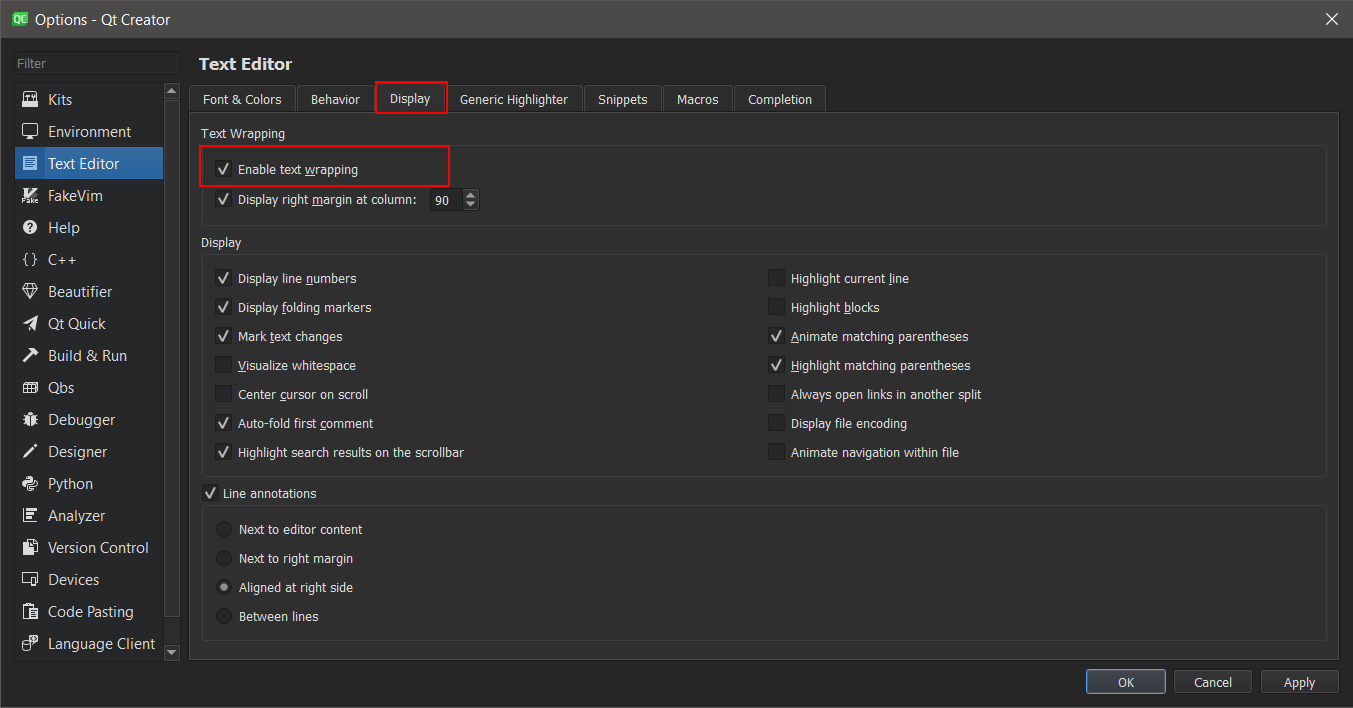Select Between lines radio button

[x=224, y=617]
